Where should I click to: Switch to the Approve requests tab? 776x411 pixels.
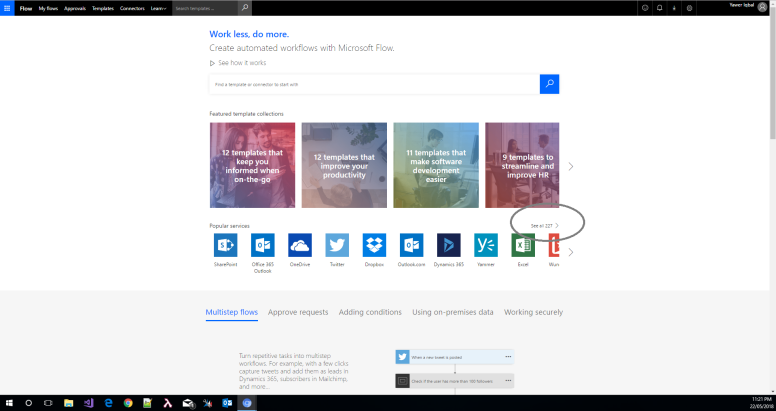(x=298, y=312)
